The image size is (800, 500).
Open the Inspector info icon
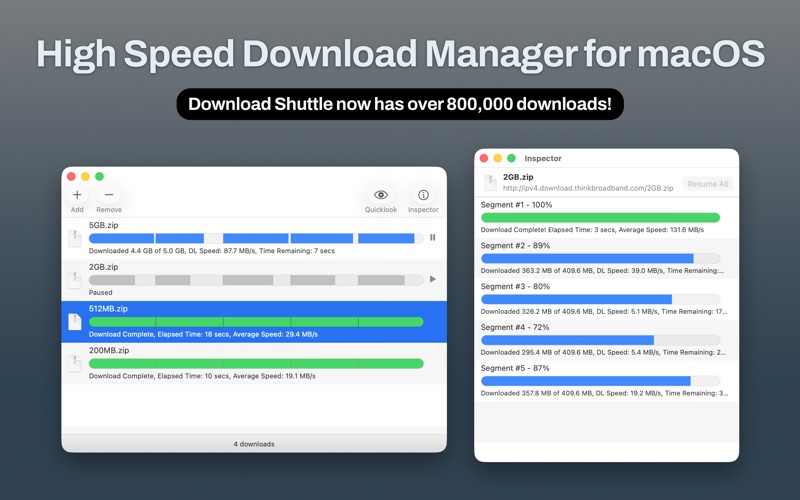click(423, 195)
